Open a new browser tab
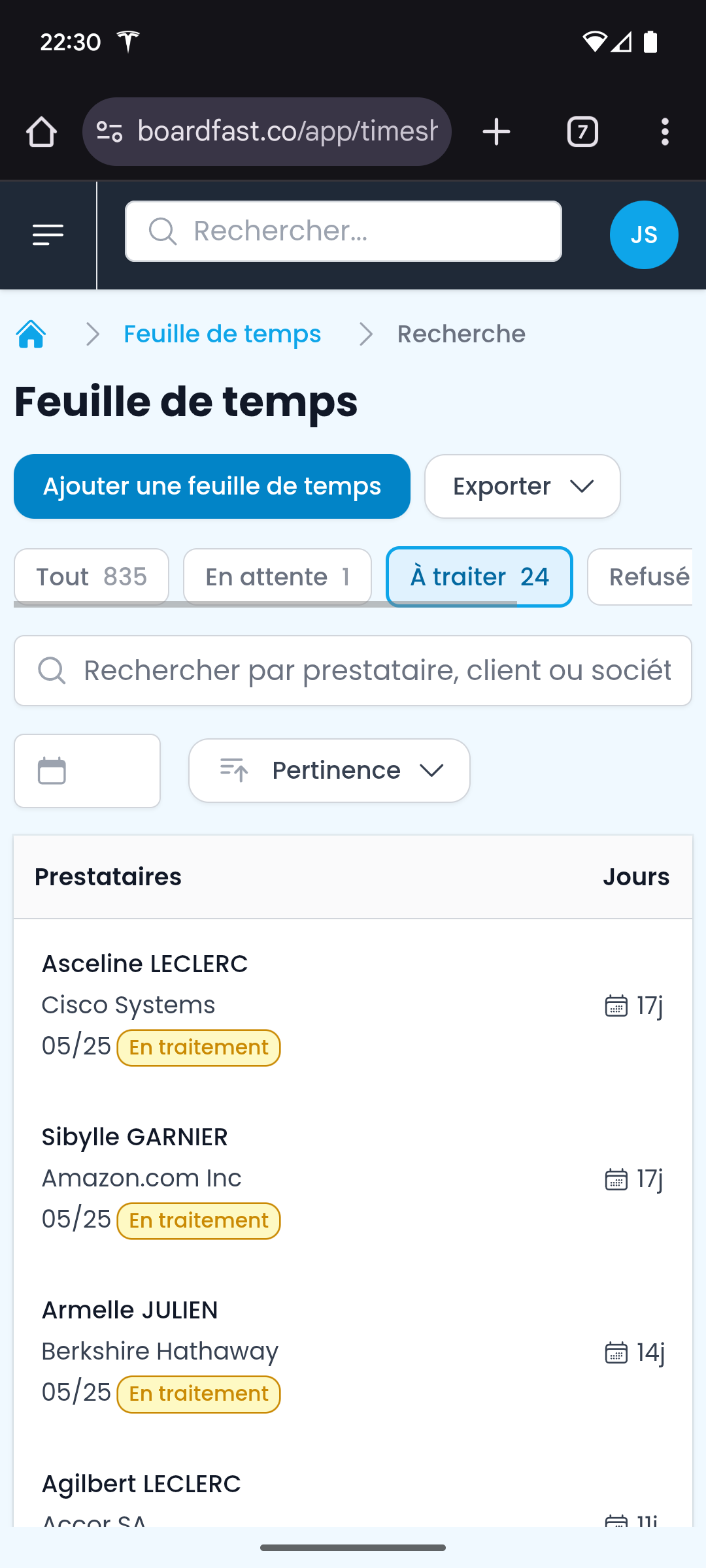This screenshot has height=1568, width=706. 496,132
